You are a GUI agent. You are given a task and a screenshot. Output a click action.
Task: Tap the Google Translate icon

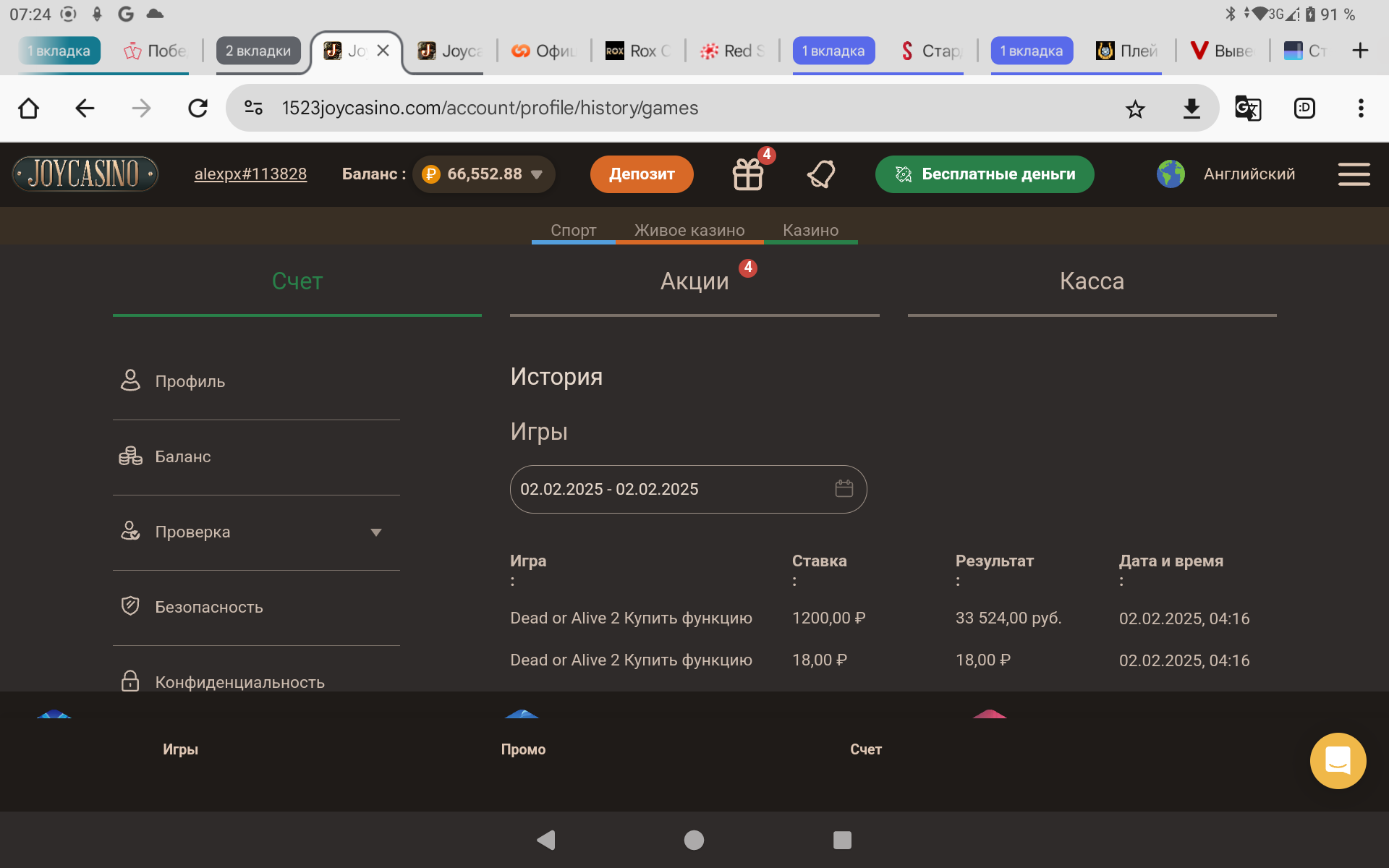click(x=1247, y=109)
